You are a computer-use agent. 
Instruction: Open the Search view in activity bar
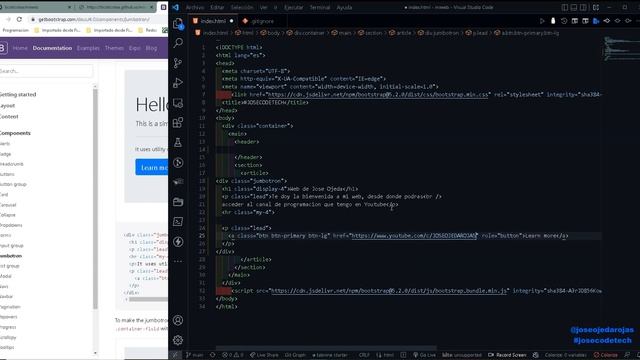coord(178,43)
